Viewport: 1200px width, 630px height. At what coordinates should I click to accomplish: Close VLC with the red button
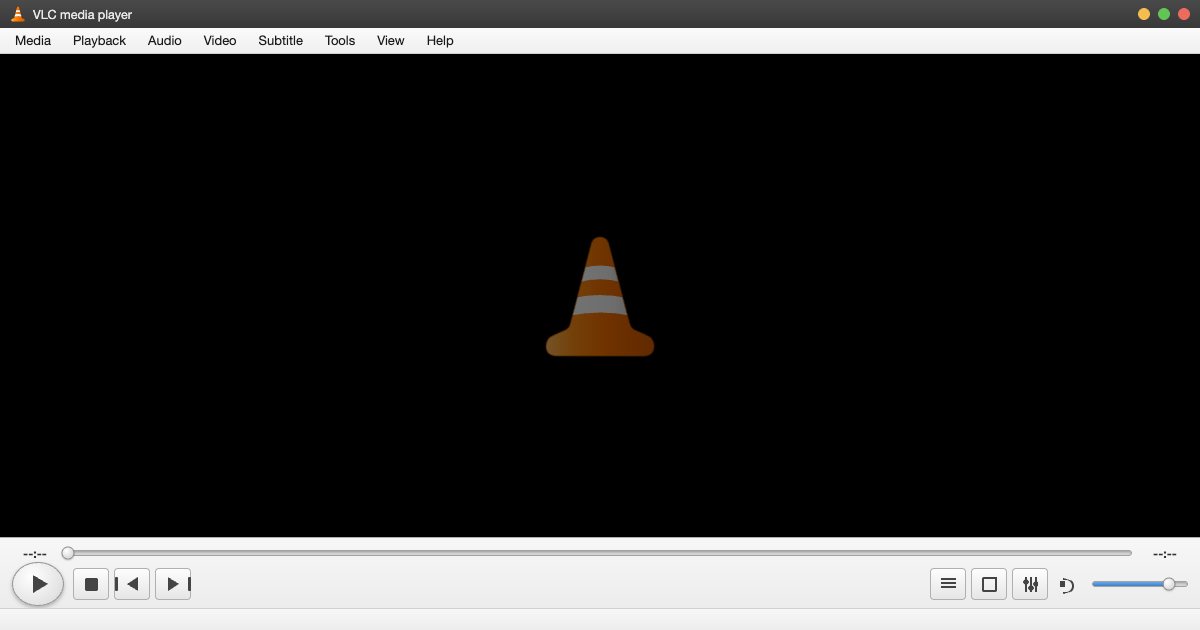[1183, 14]
